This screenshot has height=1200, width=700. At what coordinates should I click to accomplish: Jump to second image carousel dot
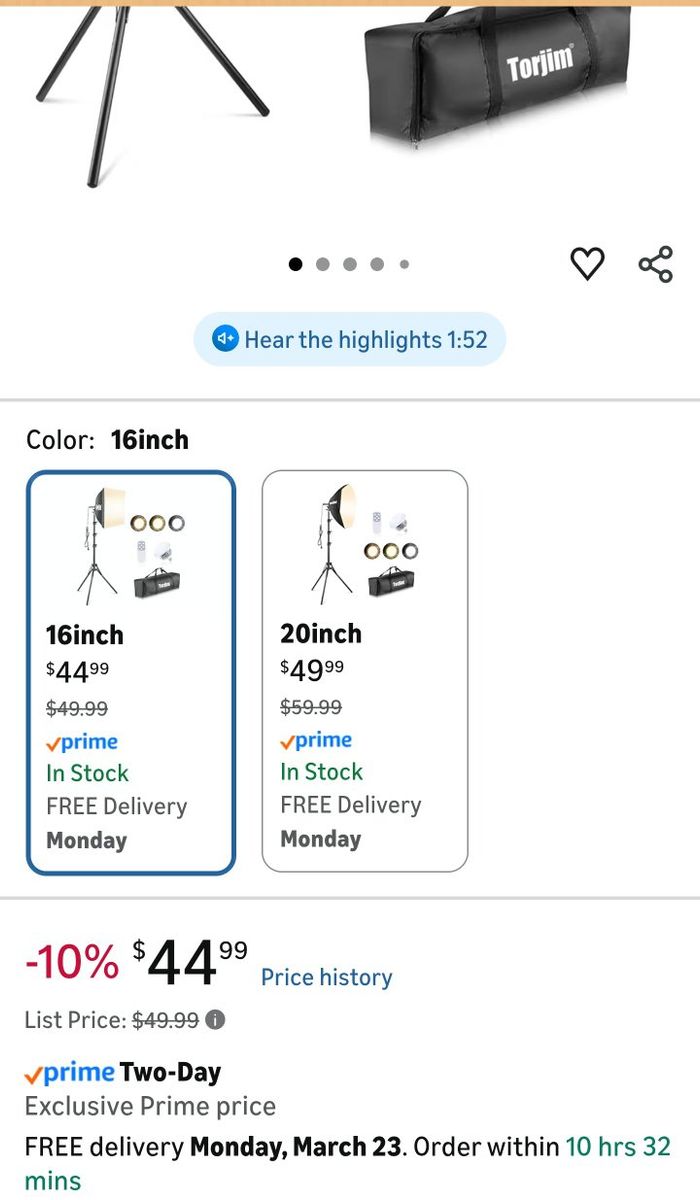pyautogui.click(x=322, y=264)
